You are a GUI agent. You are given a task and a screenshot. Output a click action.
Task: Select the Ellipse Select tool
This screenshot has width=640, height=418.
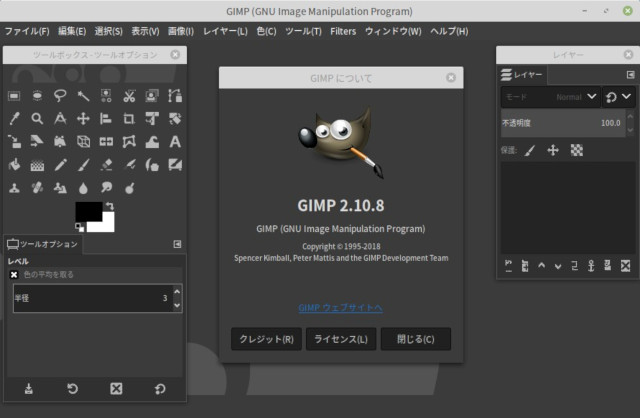coord(37,96)
